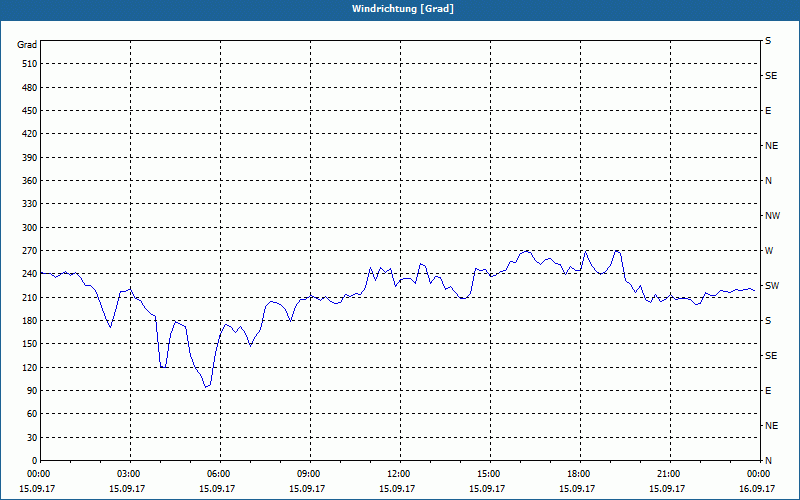Click the 16.09.17 date label
The width and height of the screenshot is (800, 500).
click(757, 488)
